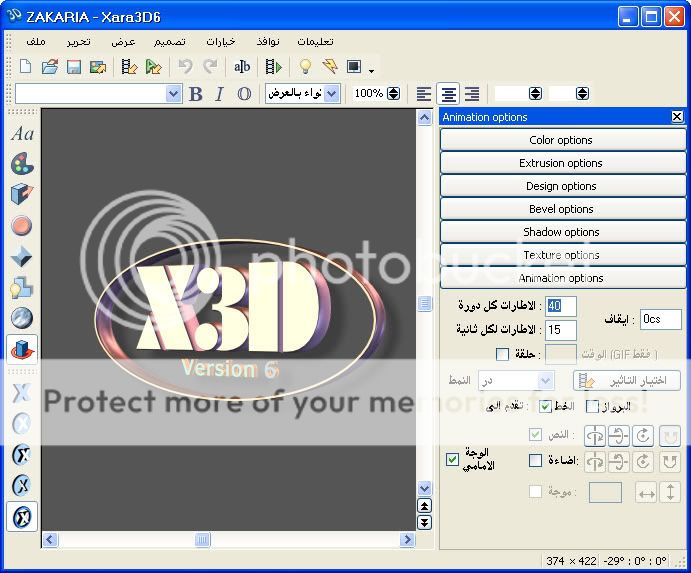The width and height of the screenshot is (691, 573).
Task: Open the نواء بالعرض dropdown
Action: click(332, 94)
